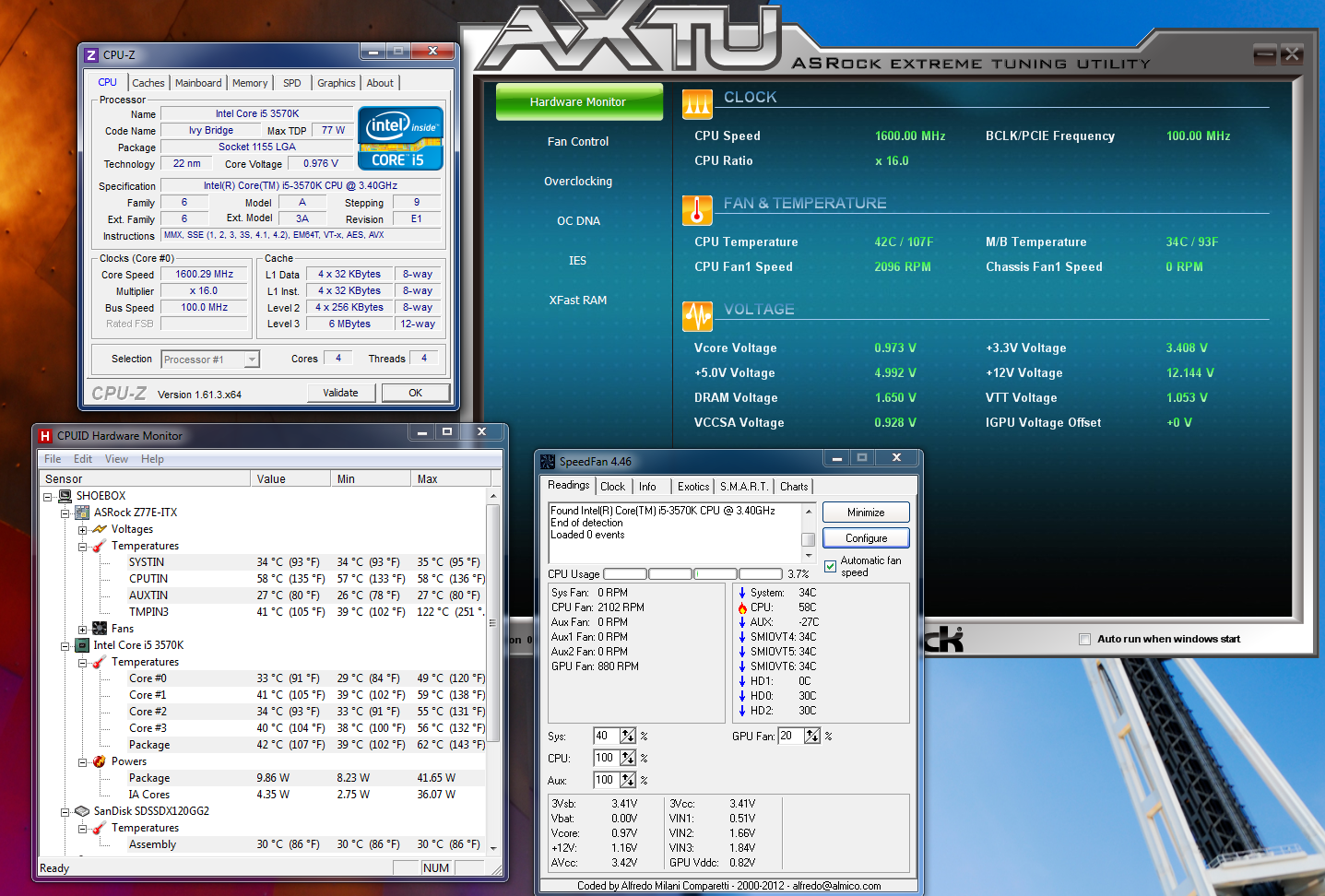Open the Graphics tab in CPU-Z
The height and width of the screenshot is (896, 1325).
pyautogui.click(x=337, y=83)
